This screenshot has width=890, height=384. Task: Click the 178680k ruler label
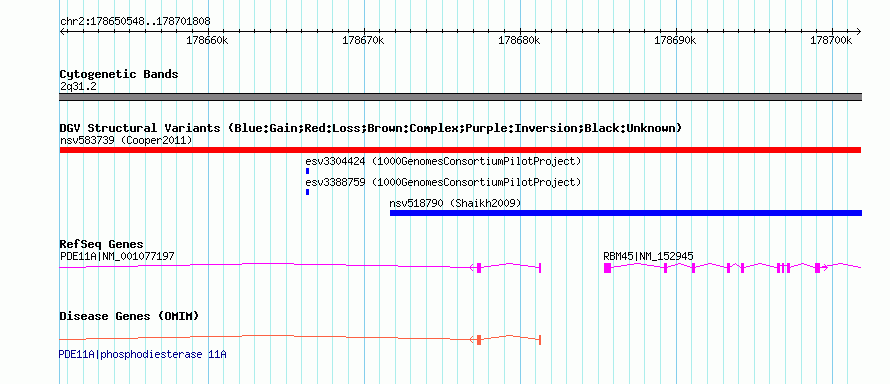[x=519, y=41]
